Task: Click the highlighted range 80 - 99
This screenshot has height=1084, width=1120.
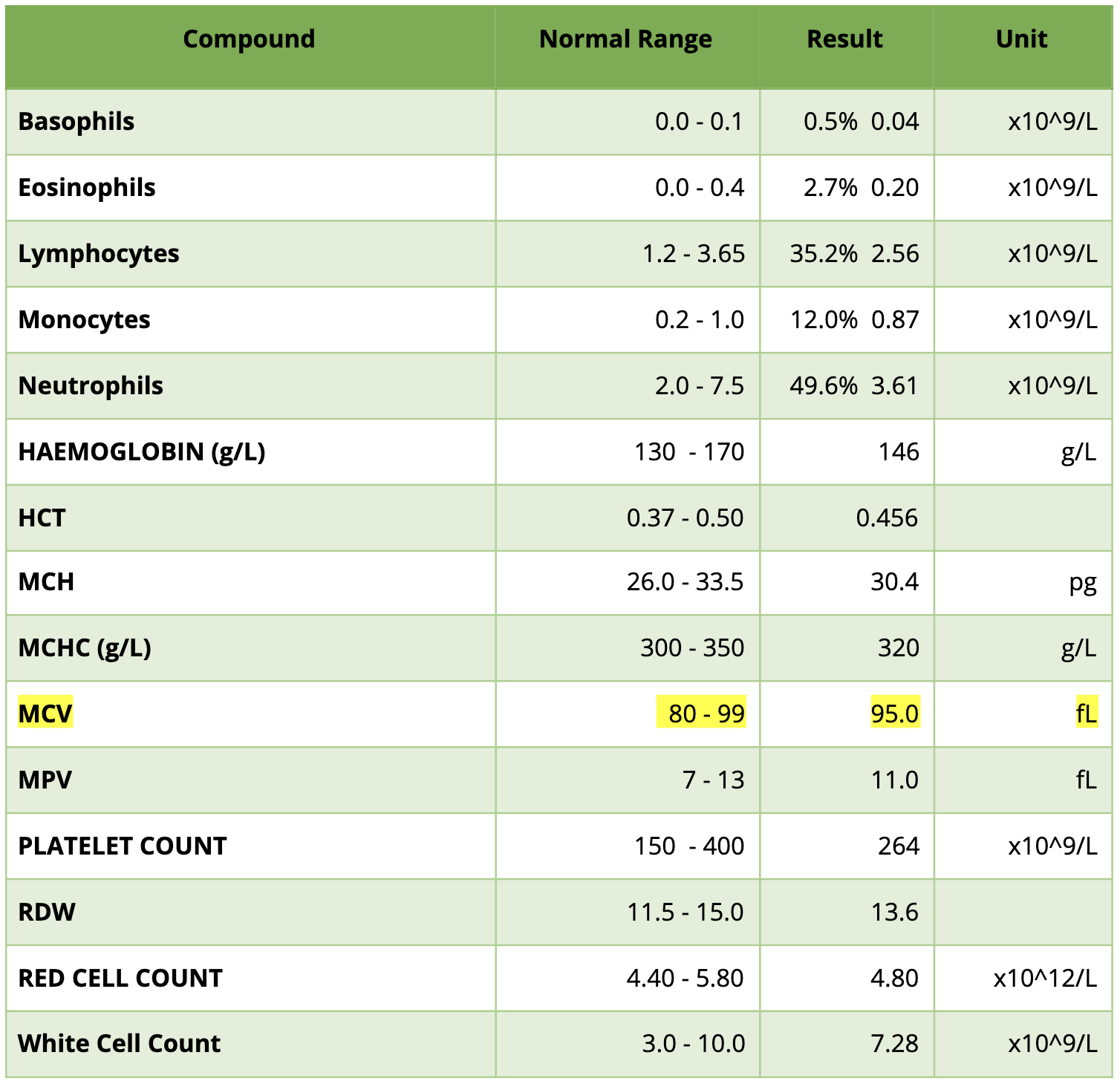Action: [x=701, y=714]
